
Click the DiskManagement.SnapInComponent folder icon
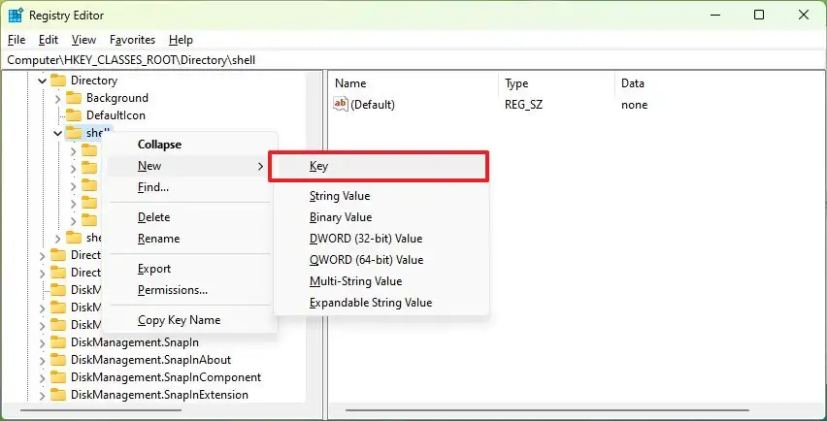[x=58, y=377]
